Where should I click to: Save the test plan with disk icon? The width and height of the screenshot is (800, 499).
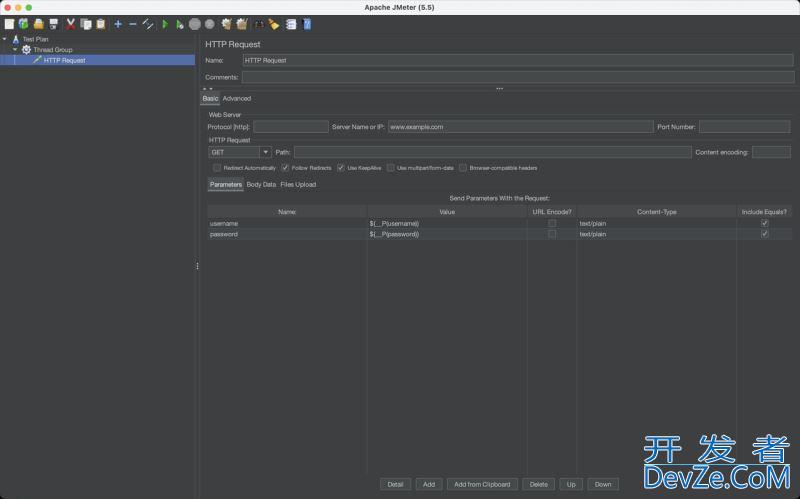(x=54, y=24)
